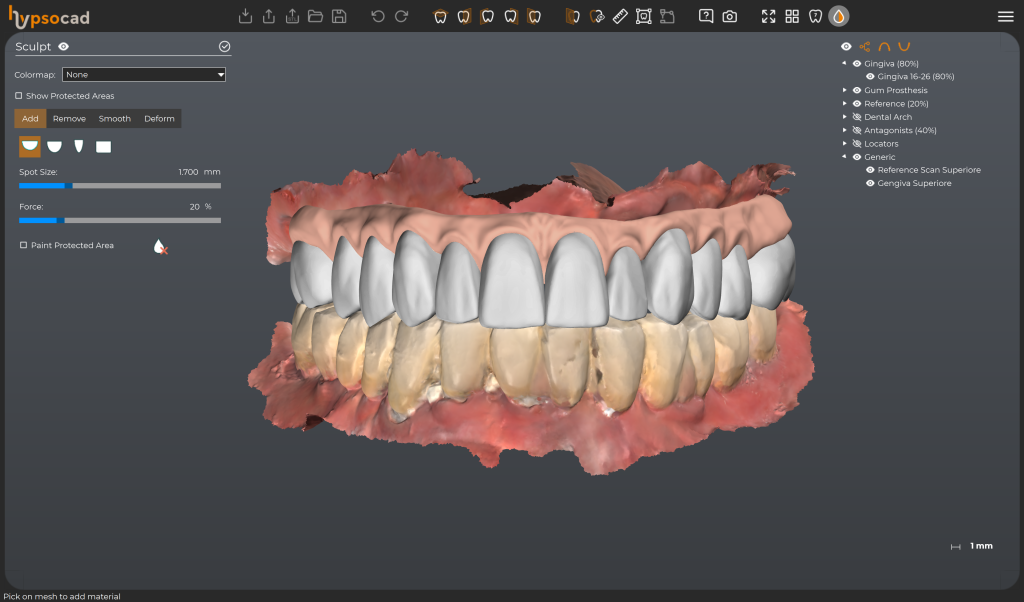Viewport: 1024px width, 602px height.
Task: Click on the Spot Size slider track
Action: [x=140, y=185]
